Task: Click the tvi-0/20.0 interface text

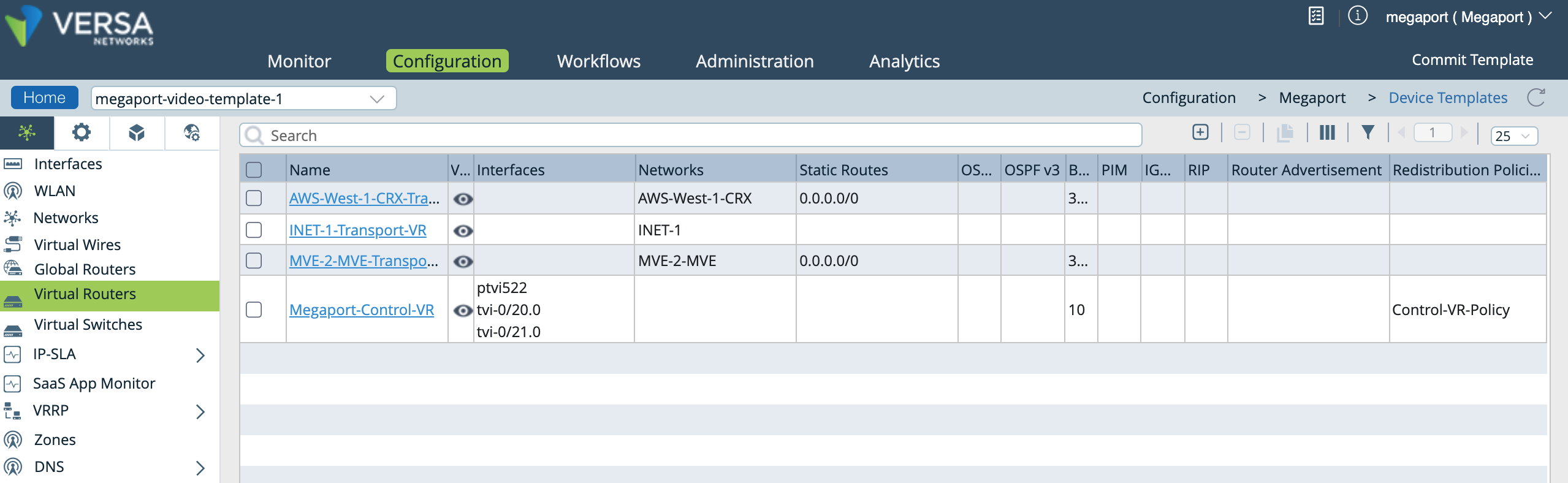Action: [x=509, y=310]
